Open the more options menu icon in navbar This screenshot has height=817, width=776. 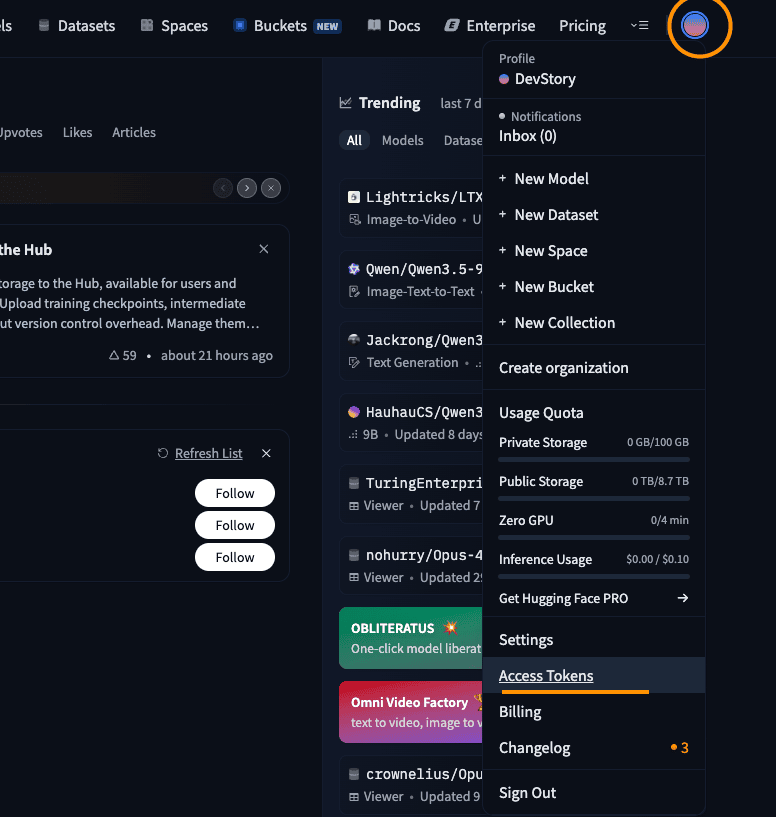point(640,26)
